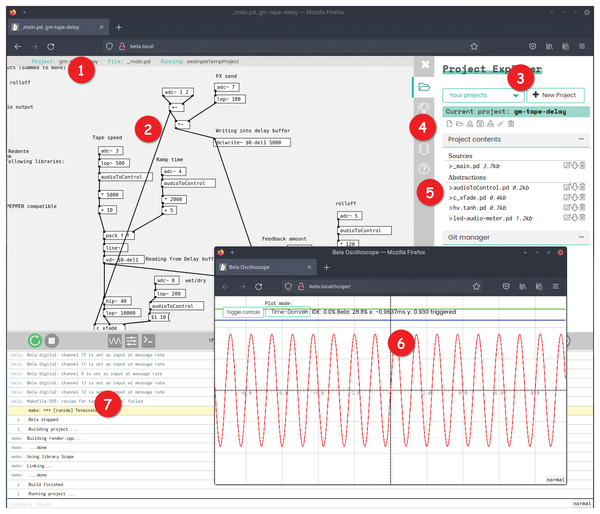
Task: Click the project trash icon under Current project
Action: point(511,124)
